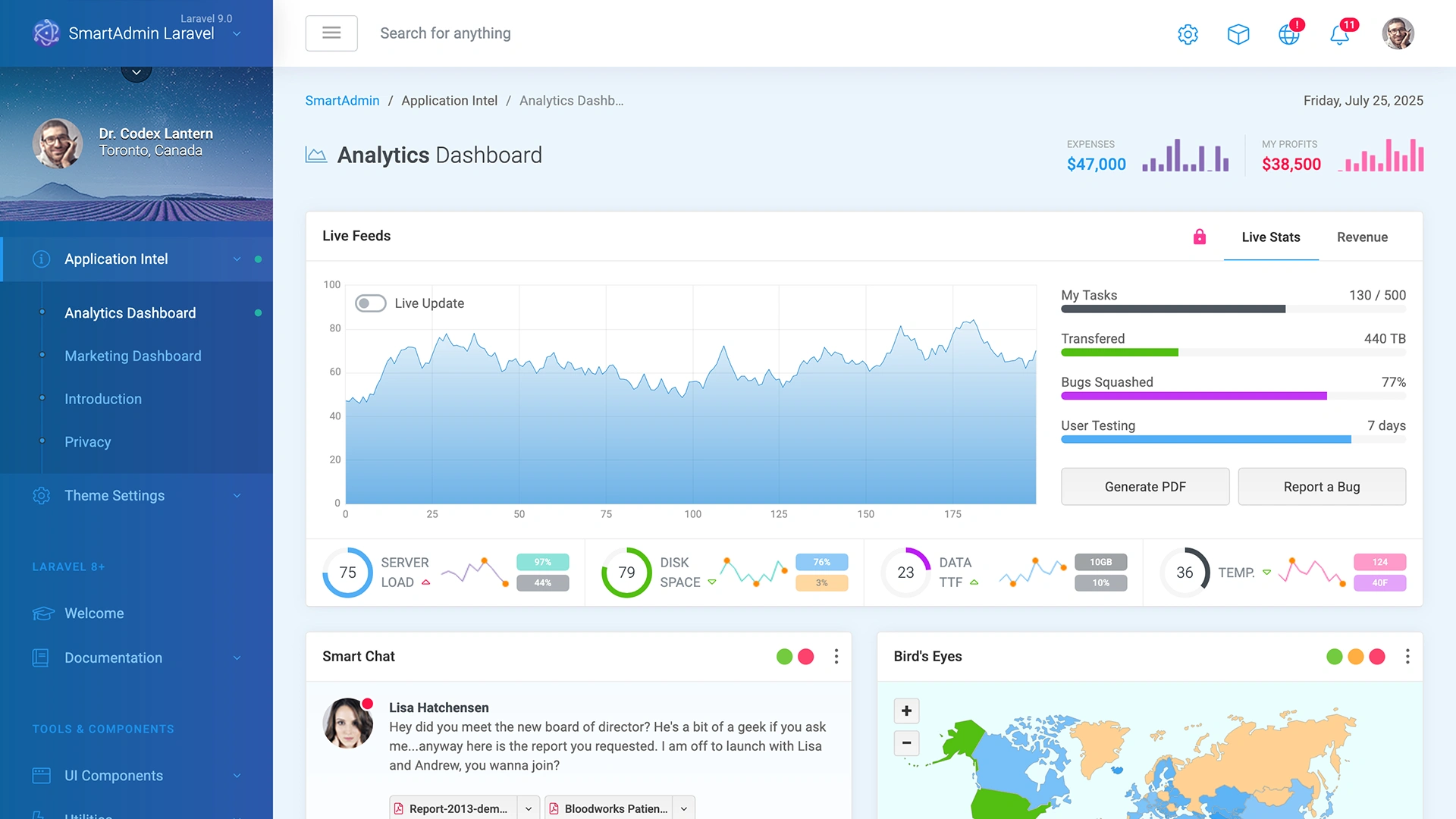Expand the Documentation sidebar section
1456x819 pixels.
tap(237, 657)
